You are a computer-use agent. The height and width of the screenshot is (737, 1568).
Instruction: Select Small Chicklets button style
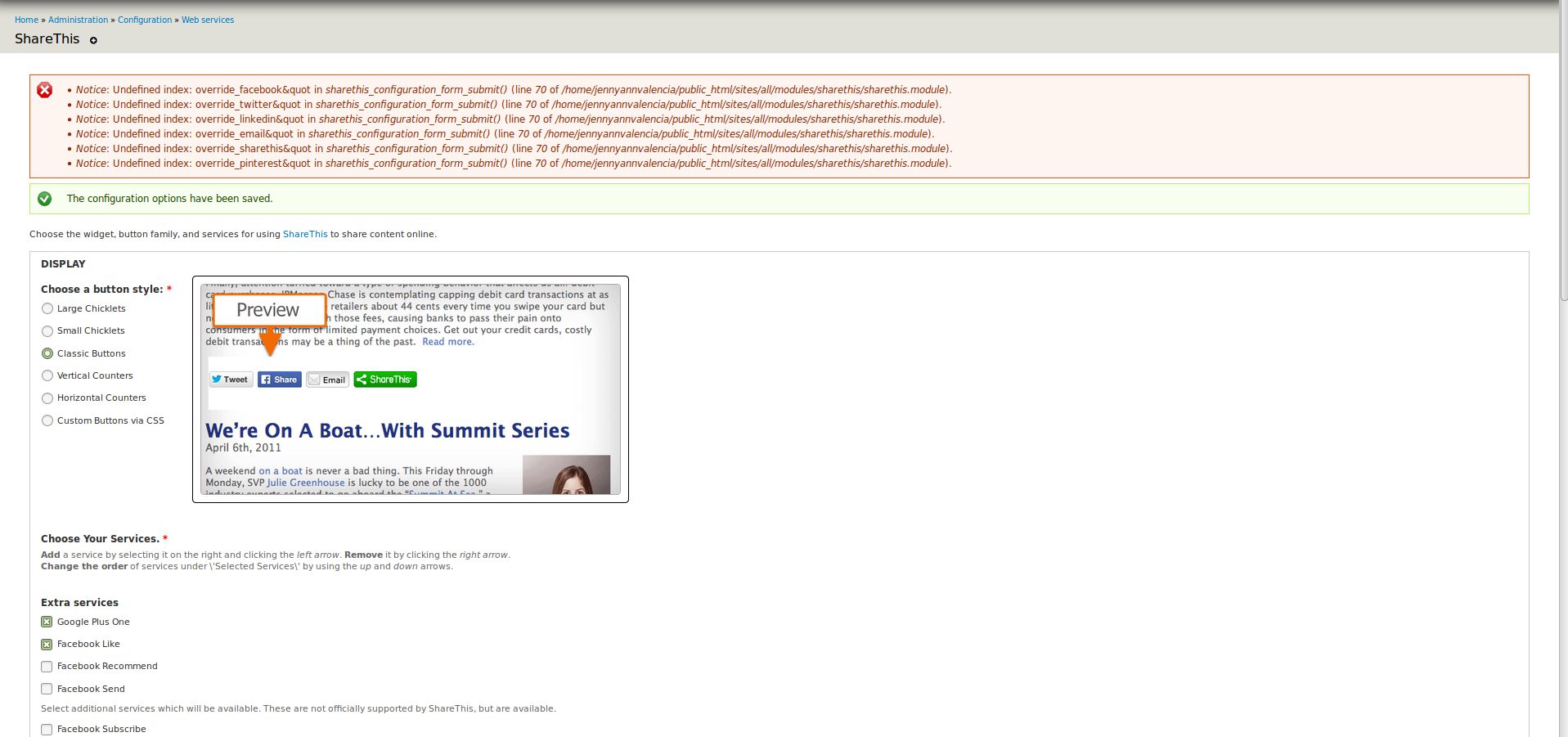coord(47,330)
